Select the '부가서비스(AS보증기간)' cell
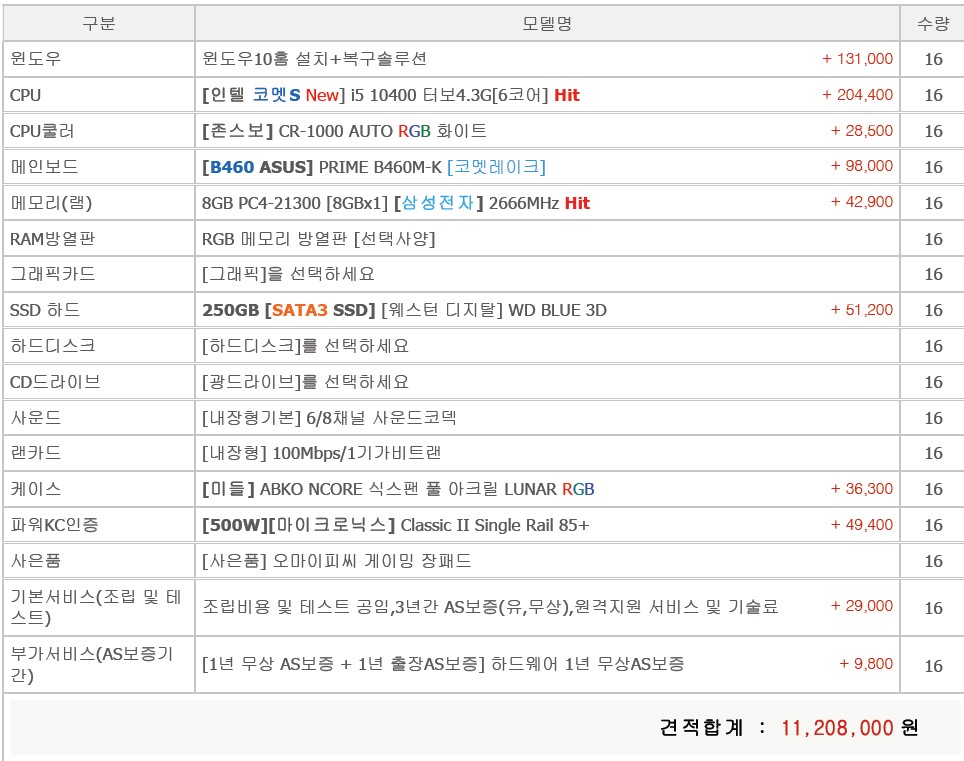The image size is (964, 761). pos(99,664)
